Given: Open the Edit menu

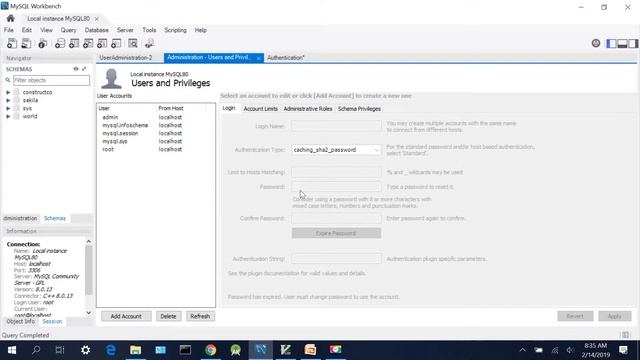Looking at the screenshot, I should [27, 30].
